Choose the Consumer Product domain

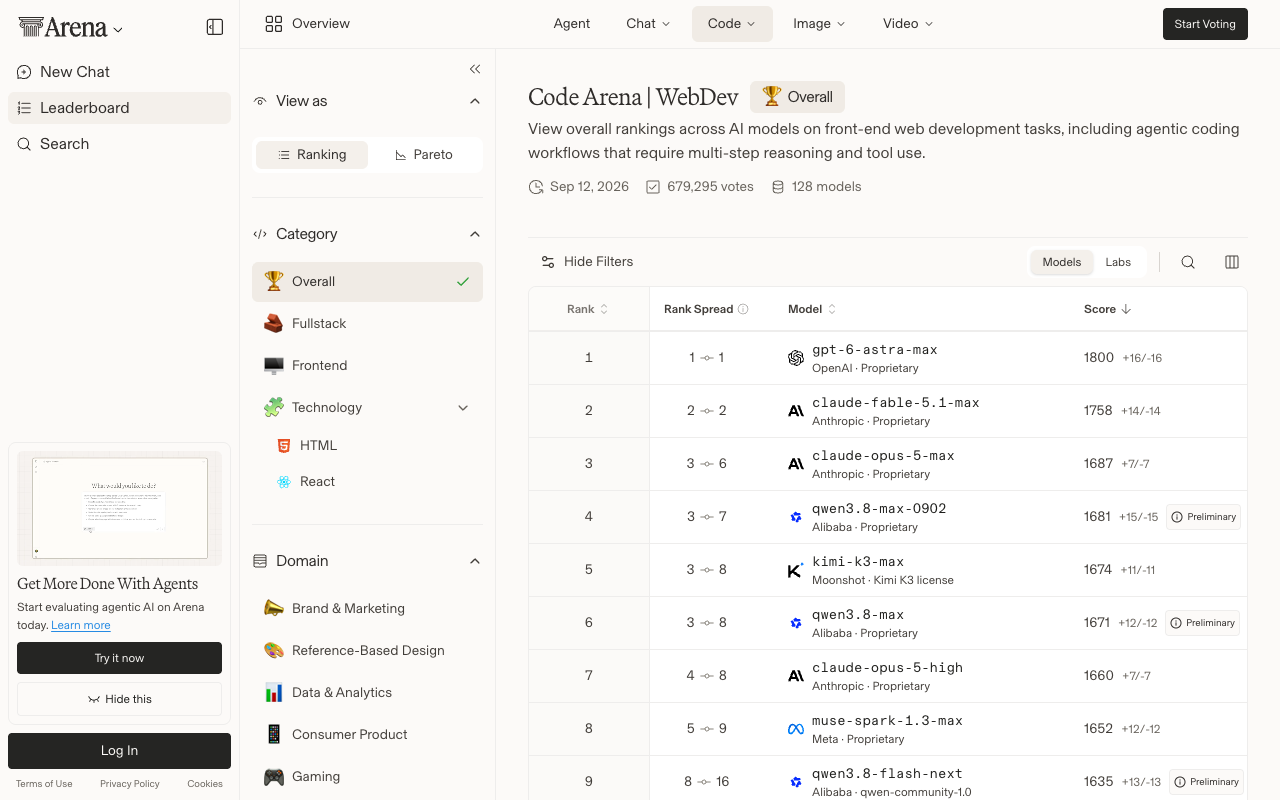pyautogui.click(x=367, y=735)
